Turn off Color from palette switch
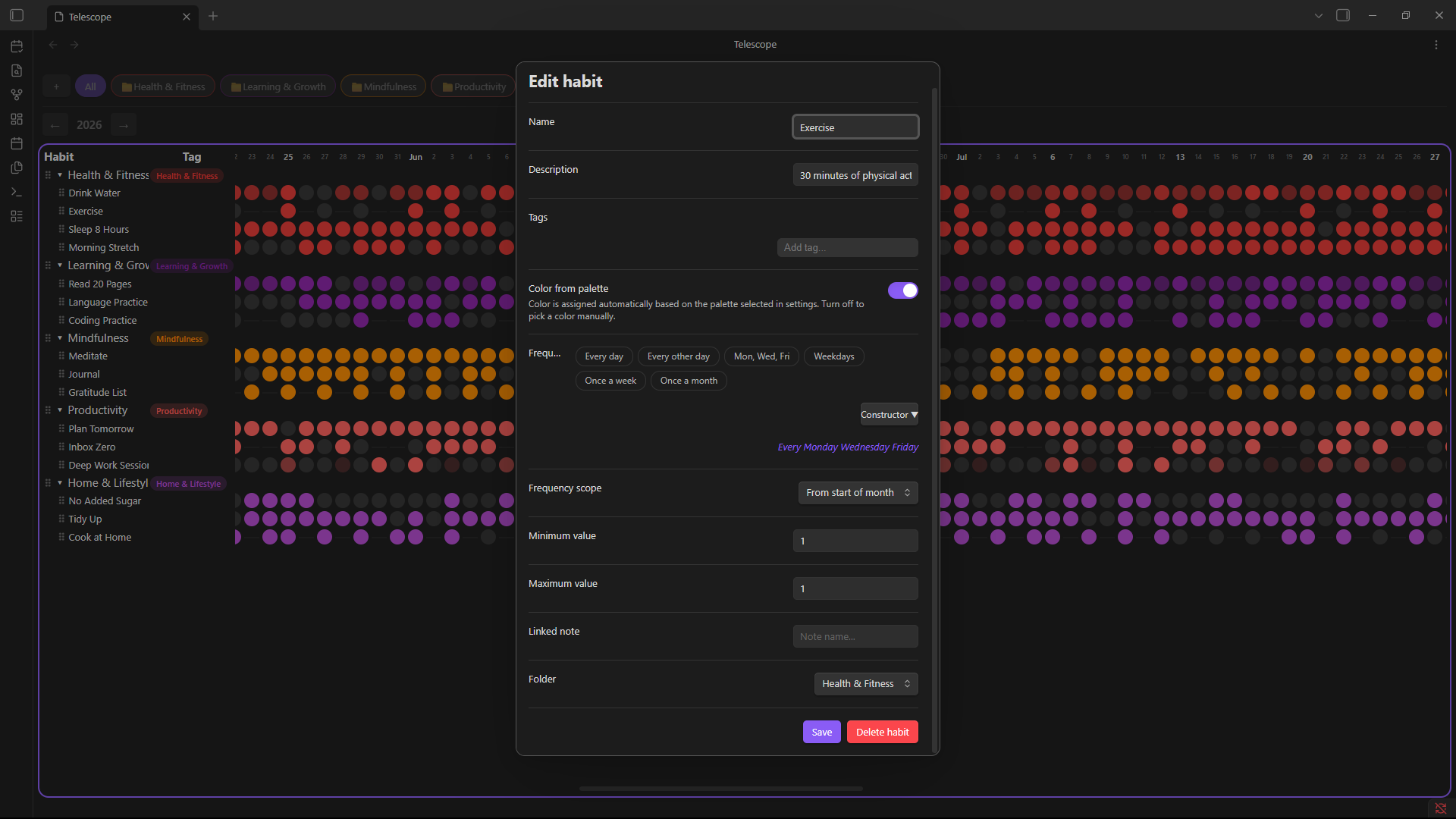The height and width of the screenshot is (819, 1456). (x=902, y=290)
